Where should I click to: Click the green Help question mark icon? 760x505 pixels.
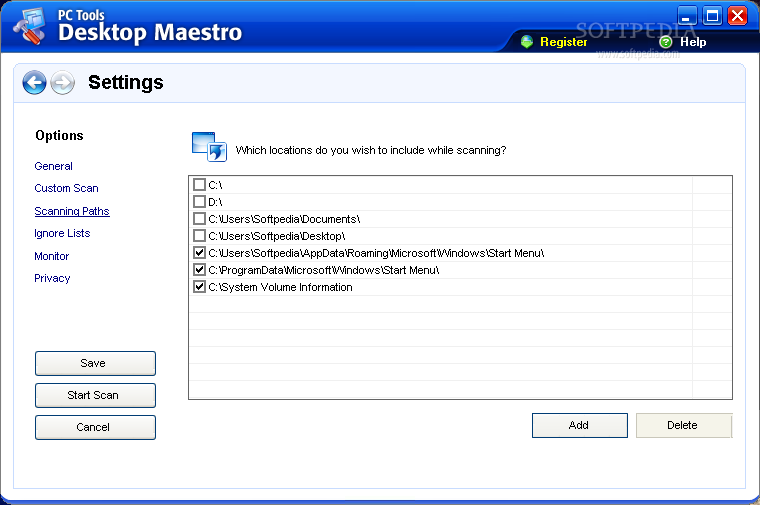click(666, 42)
